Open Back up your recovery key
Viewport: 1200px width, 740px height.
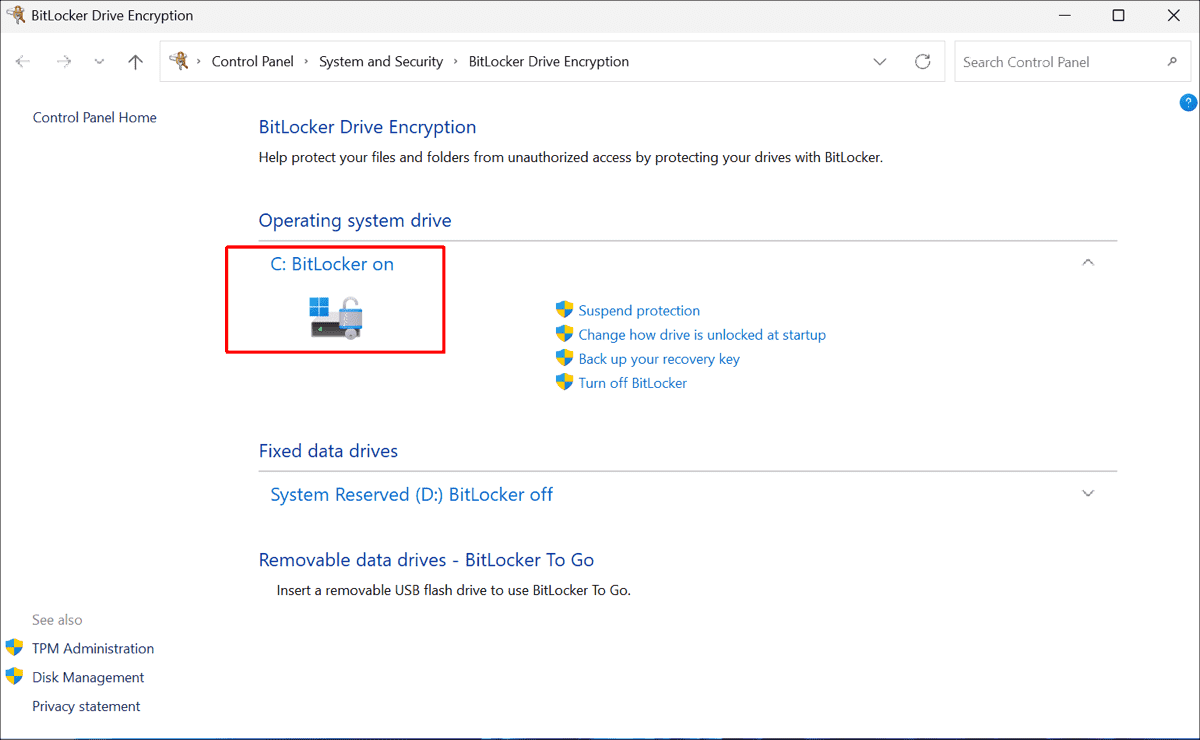[659, 358]
